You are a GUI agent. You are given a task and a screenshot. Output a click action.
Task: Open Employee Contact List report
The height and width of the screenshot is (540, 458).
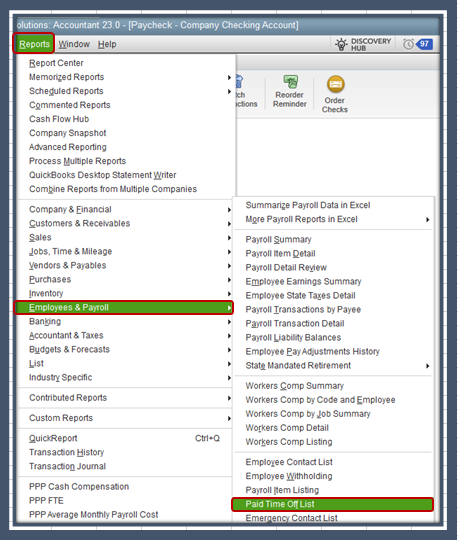[x=289, y=462]
